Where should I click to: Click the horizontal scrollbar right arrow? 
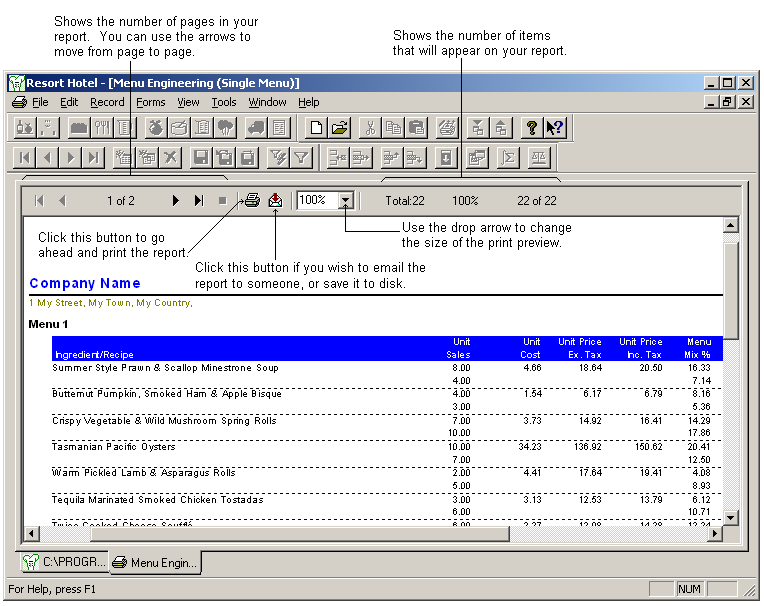715,533
